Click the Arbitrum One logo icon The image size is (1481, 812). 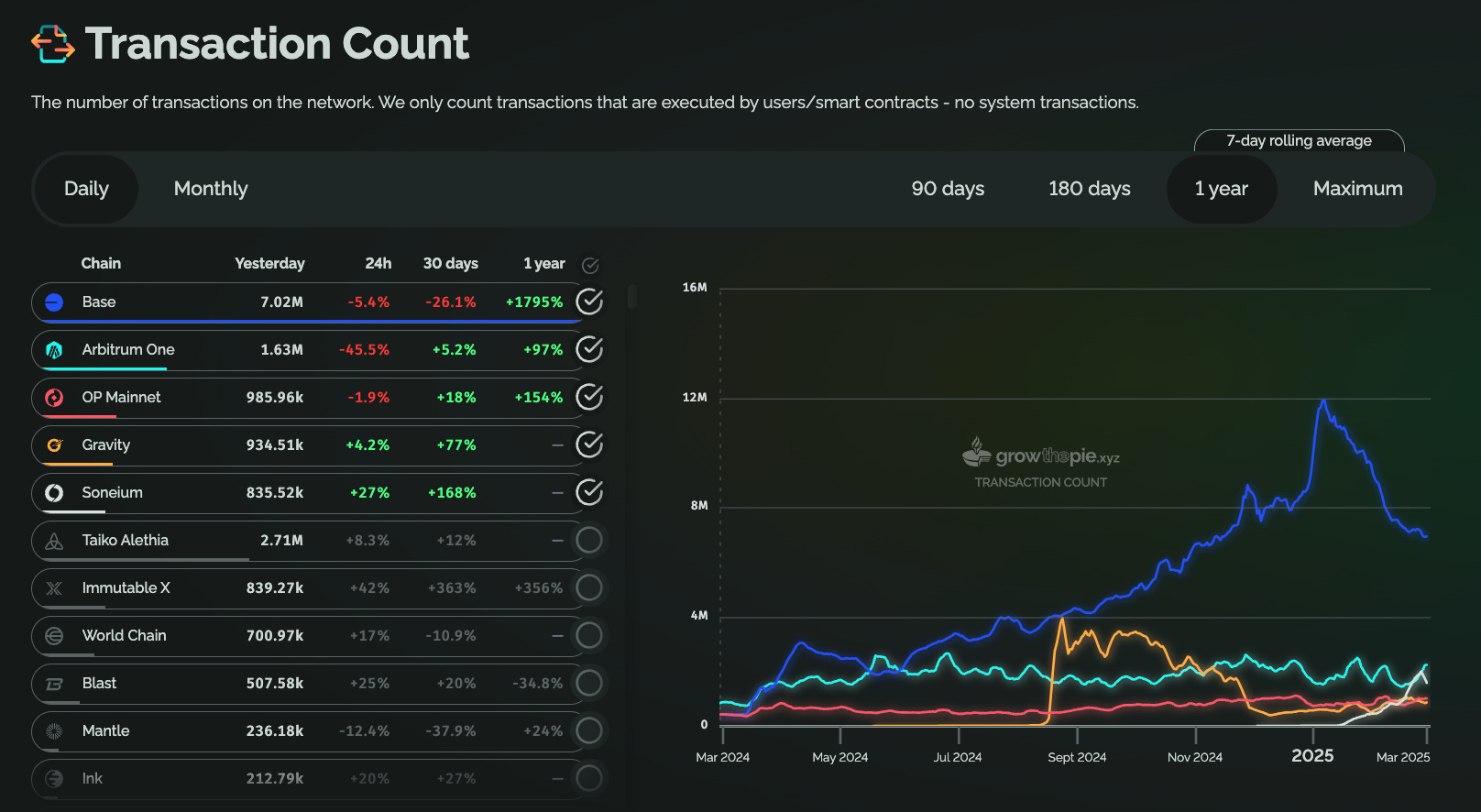tap(54, 350)
